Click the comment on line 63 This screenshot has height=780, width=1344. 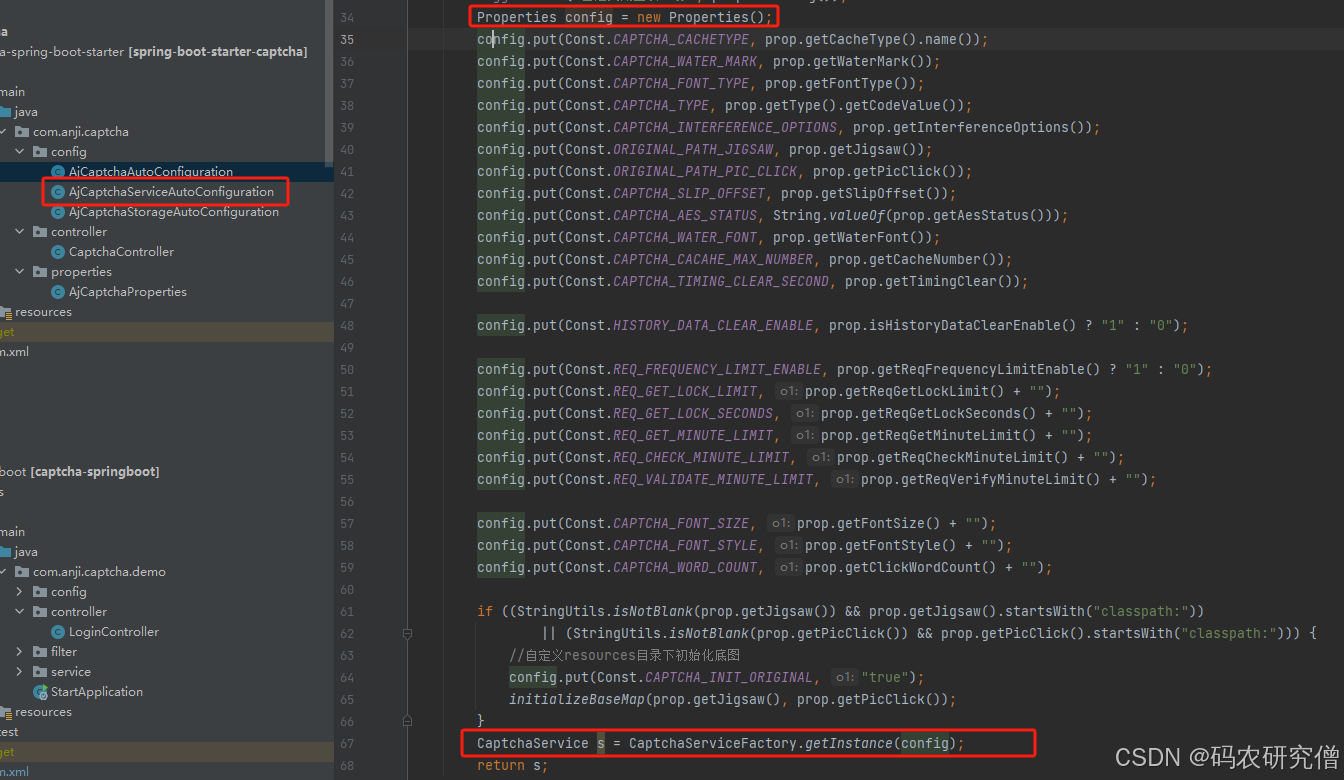pos(624,656)
